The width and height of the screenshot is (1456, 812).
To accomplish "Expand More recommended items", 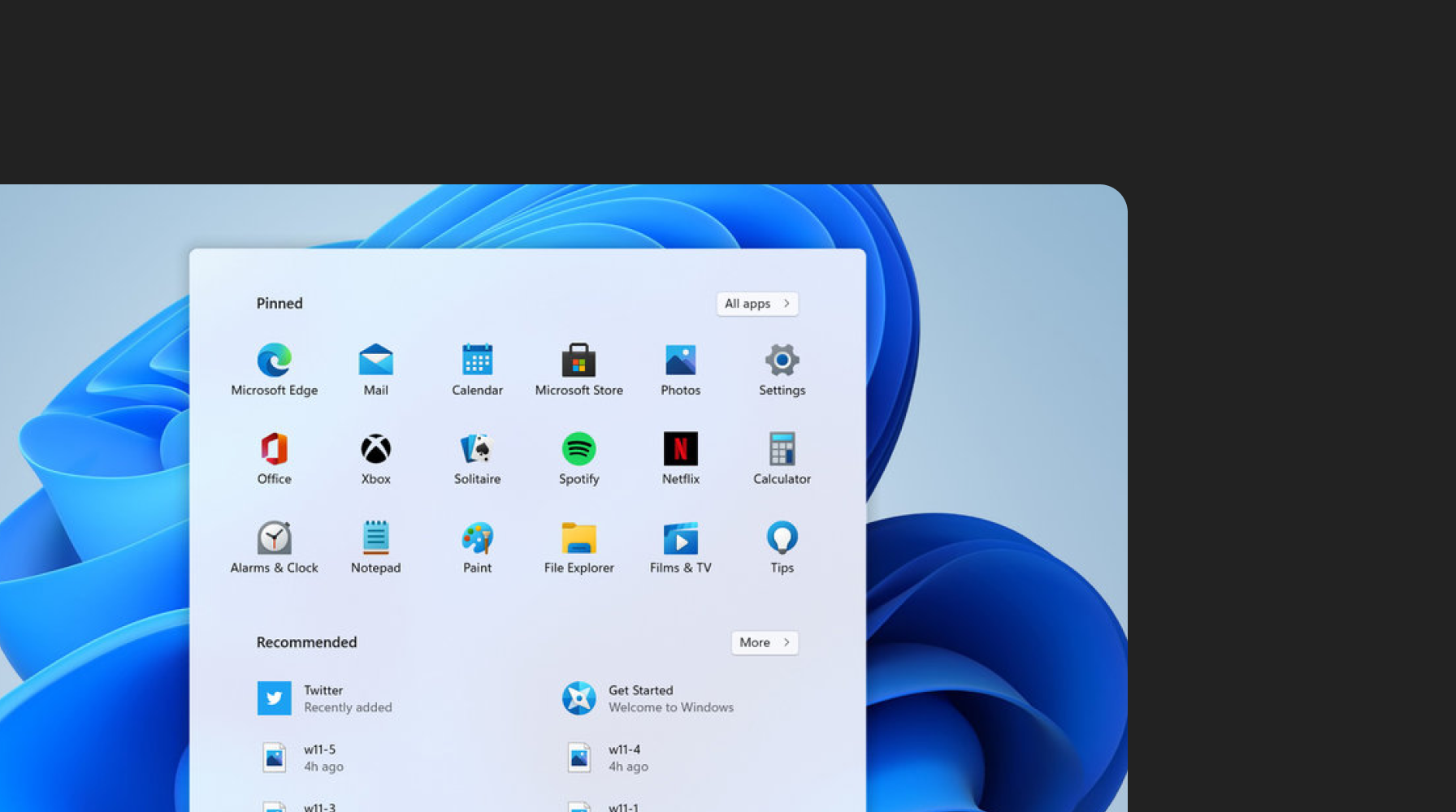I will tap(765, 642).
